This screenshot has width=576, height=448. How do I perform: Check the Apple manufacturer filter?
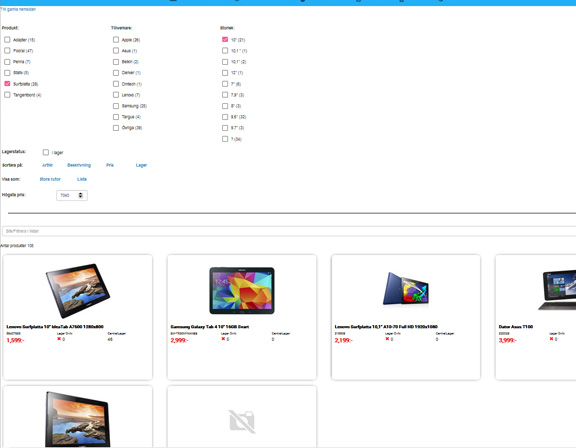click(x=116, y=39)
